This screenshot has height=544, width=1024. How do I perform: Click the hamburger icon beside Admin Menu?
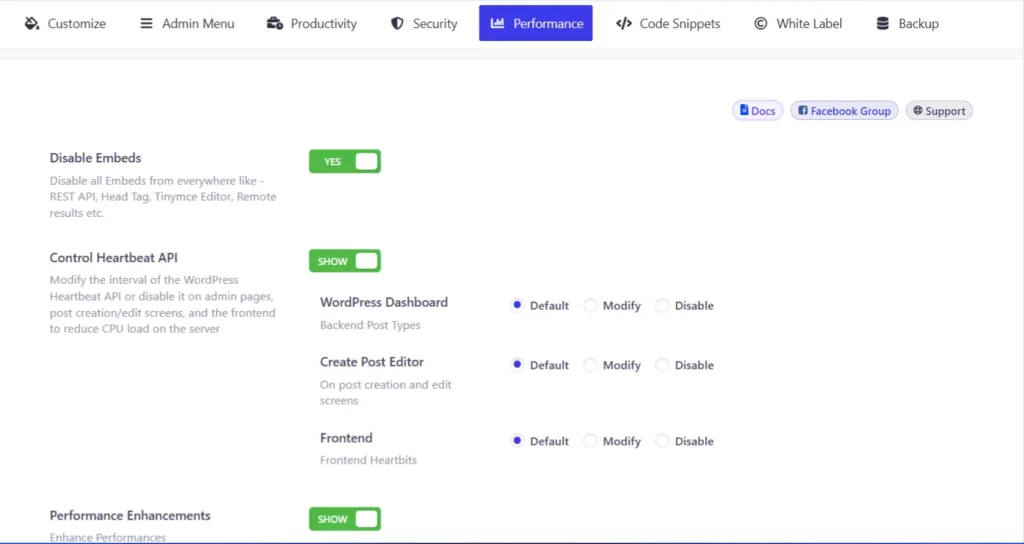(146, 24)
